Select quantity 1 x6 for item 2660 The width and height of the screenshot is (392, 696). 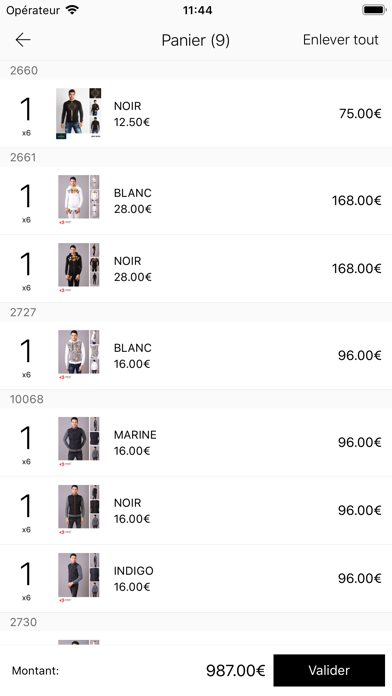click(x=26, y=116)
